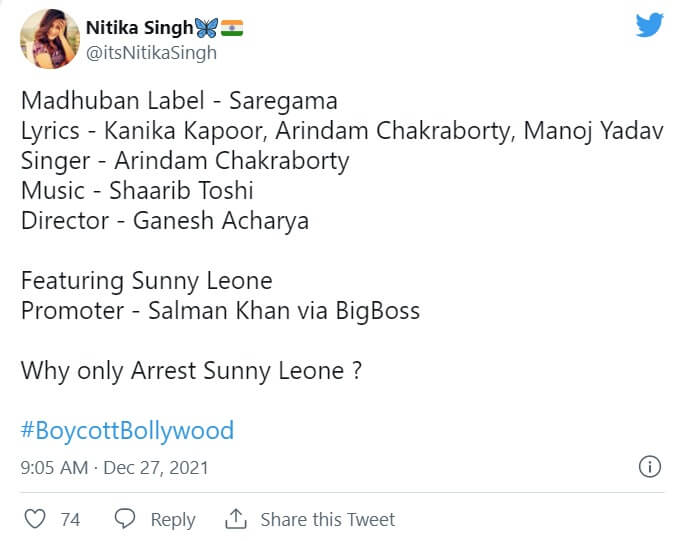Click the 74 likes count
Viewport: 684px width, 541px height.
(70, 519)
